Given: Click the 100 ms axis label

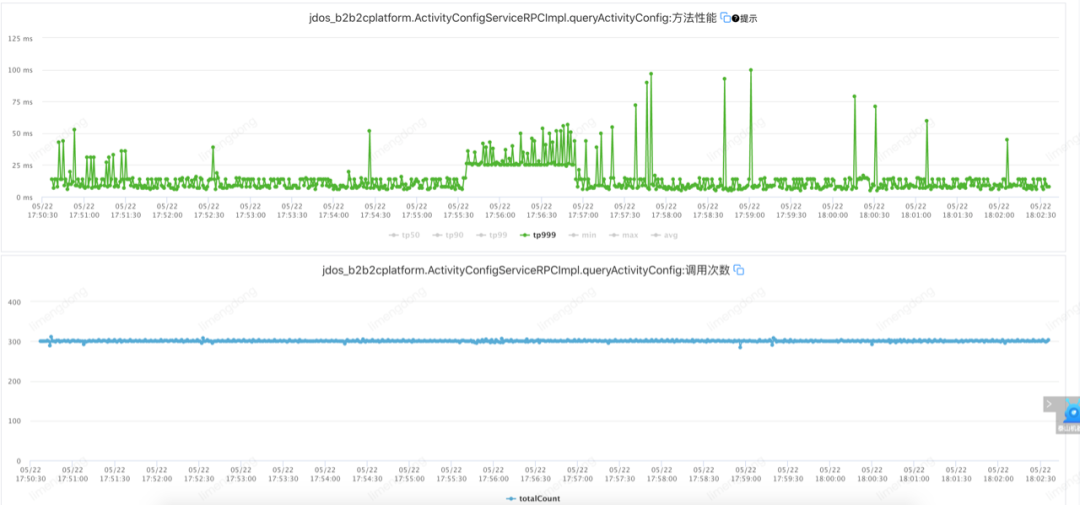Looking at the screenshot, I should (20, 70).
